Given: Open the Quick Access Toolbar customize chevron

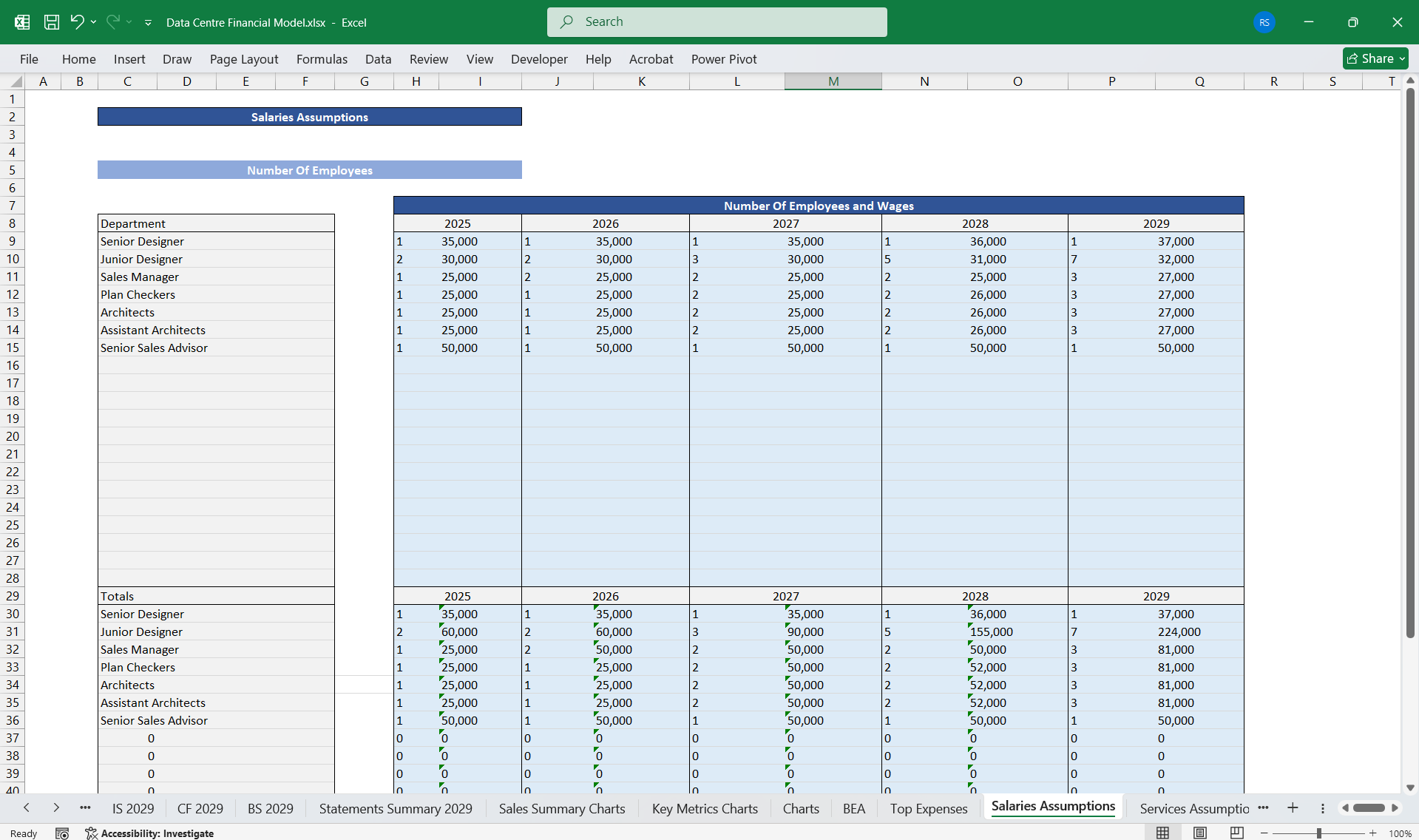Looking at the screenshot, I should (x=148, y=23).
